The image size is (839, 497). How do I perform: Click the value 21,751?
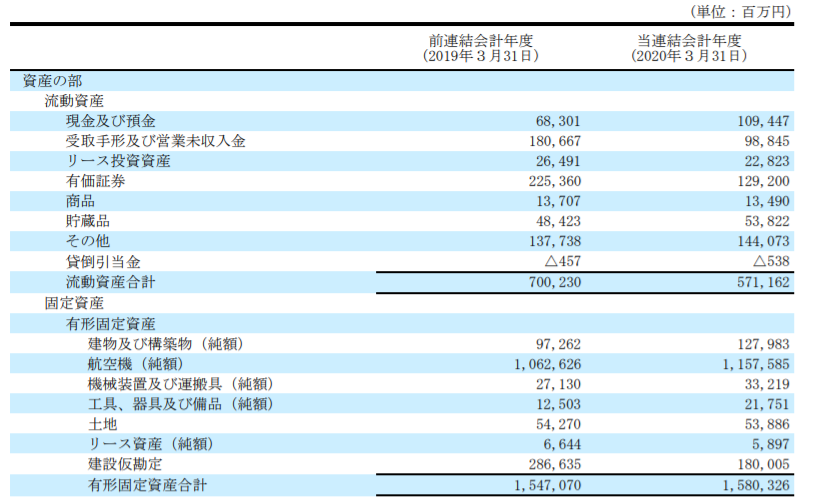tap(767, 404)
